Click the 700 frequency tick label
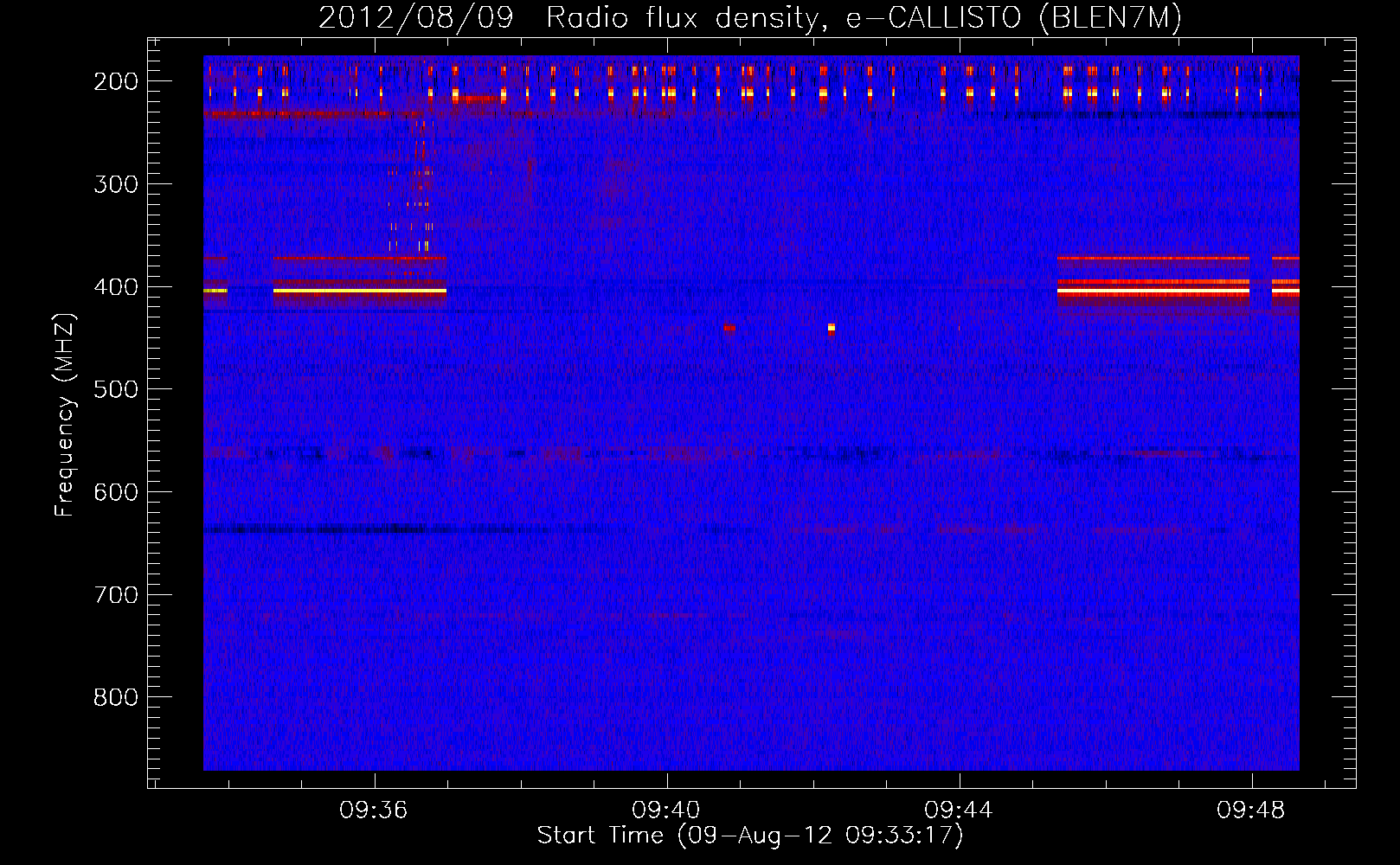Image resolution: width=1400 pixels, height=865 pixels. (x=116, y=595)
